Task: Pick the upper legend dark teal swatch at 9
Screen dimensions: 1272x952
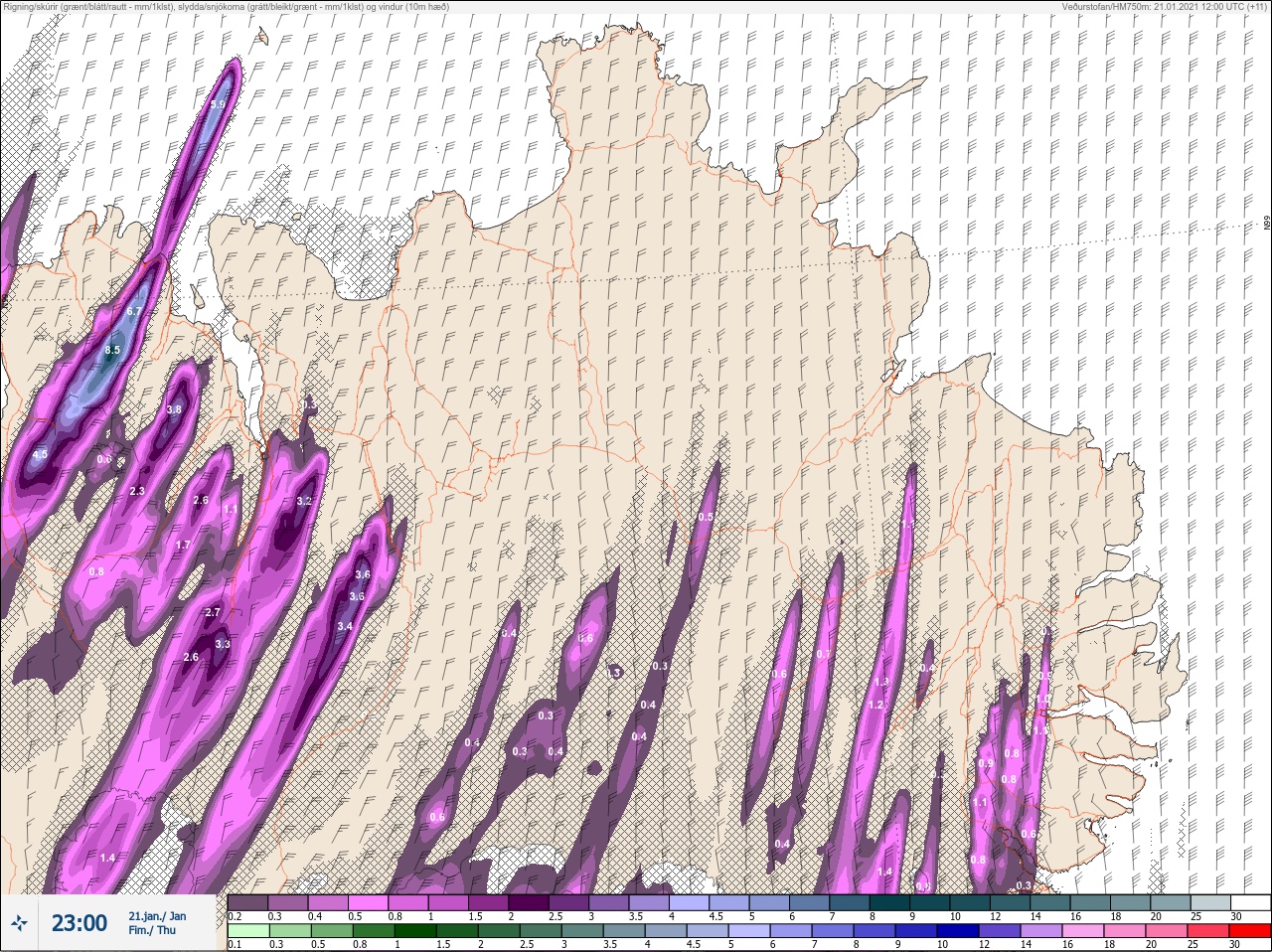Action: 930,901
